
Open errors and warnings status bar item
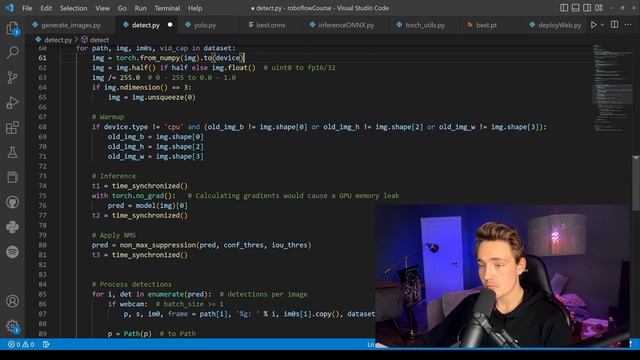click(x=21, y=344)
